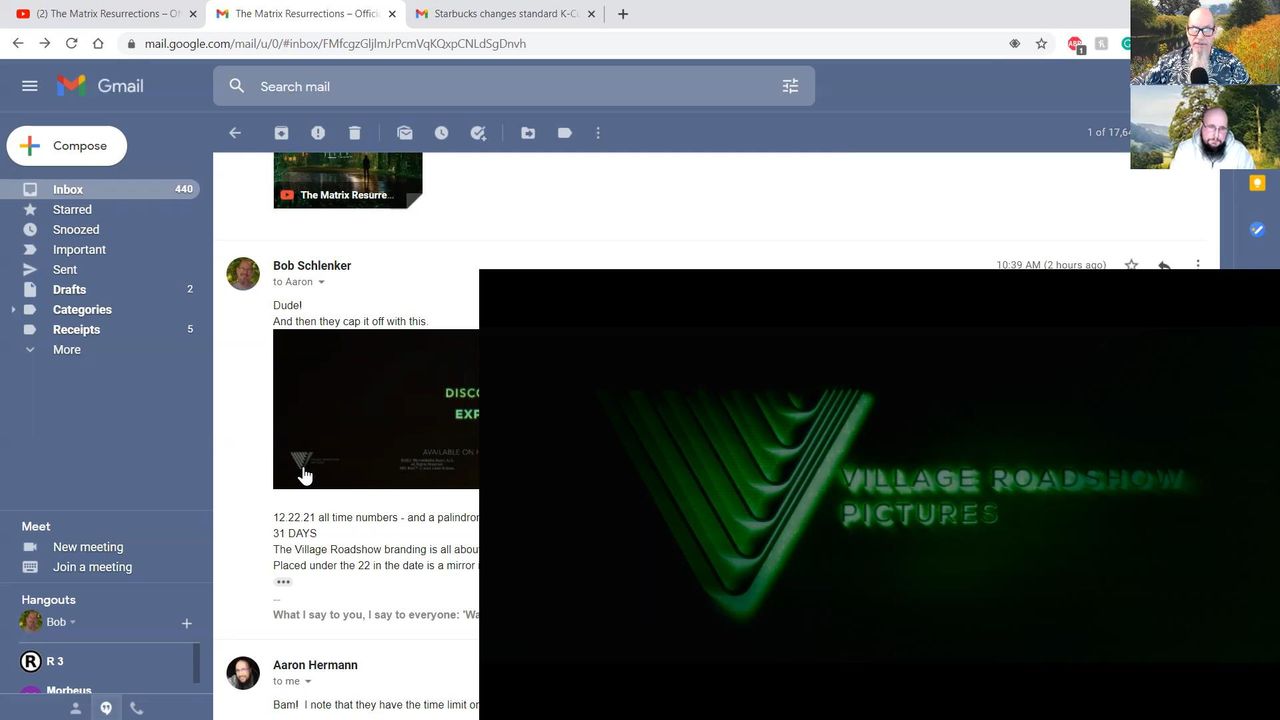
Task: Show recipient details under Bob Schlenker
Action: tap(321, 282)
